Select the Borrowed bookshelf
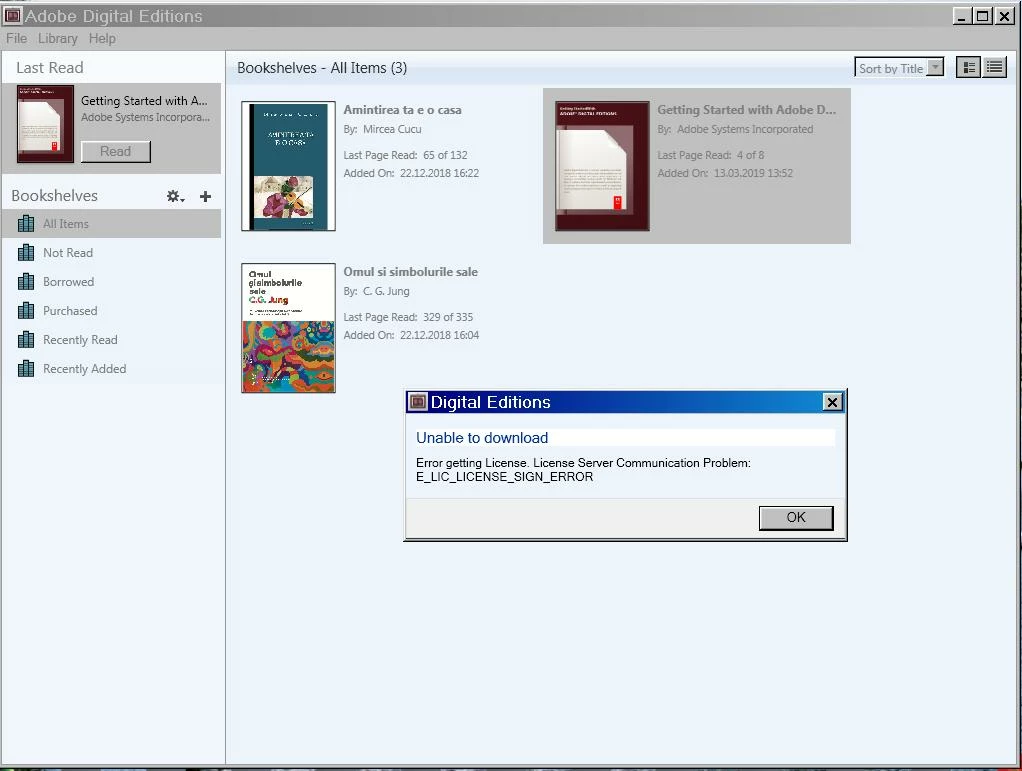Viewport: 1022px width, 771px height. [x=111, y=282]
